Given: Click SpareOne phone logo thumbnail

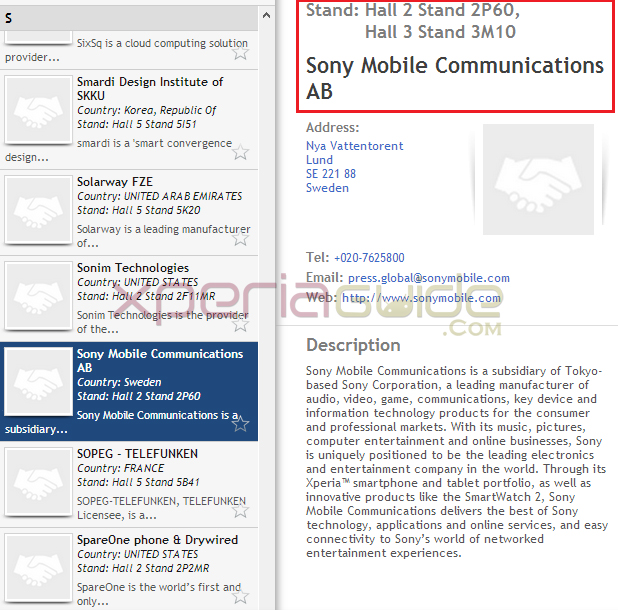Looking at the screenshot, I should click(x=38, y=568).
